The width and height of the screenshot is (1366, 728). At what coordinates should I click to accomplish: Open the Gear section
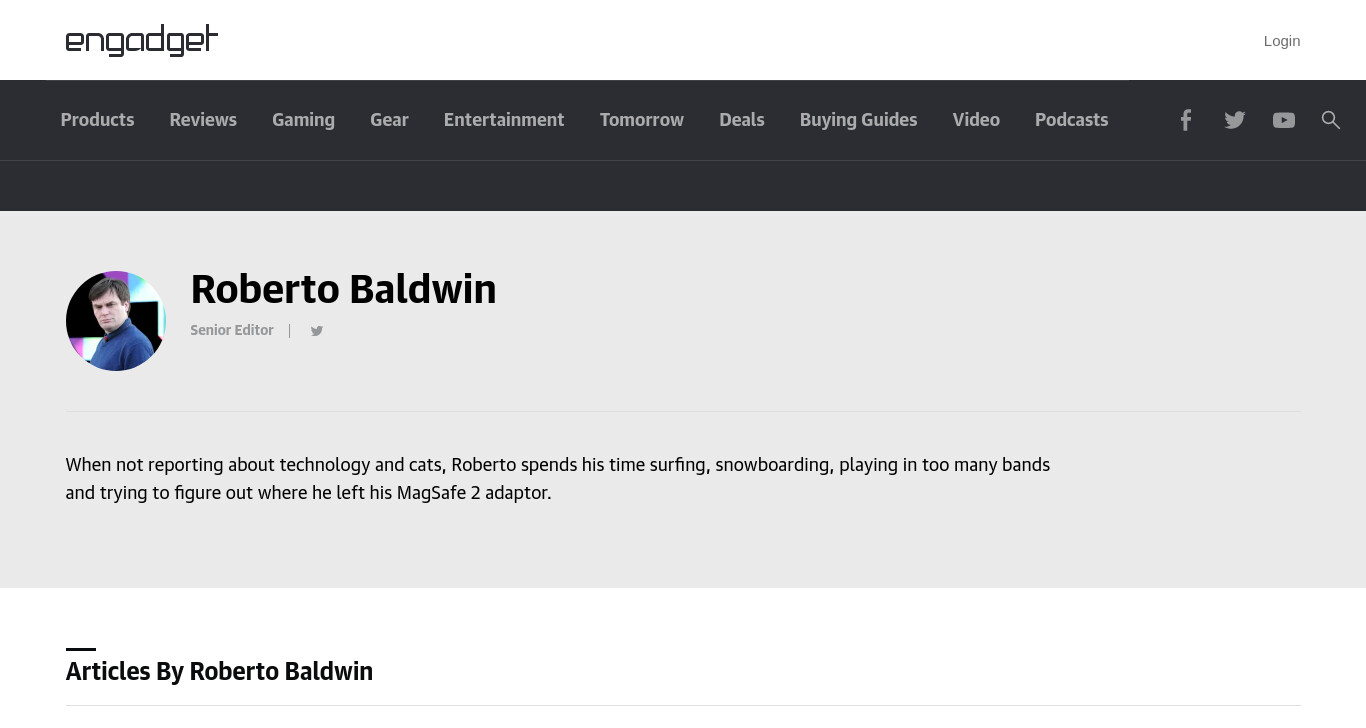point(389,120)
